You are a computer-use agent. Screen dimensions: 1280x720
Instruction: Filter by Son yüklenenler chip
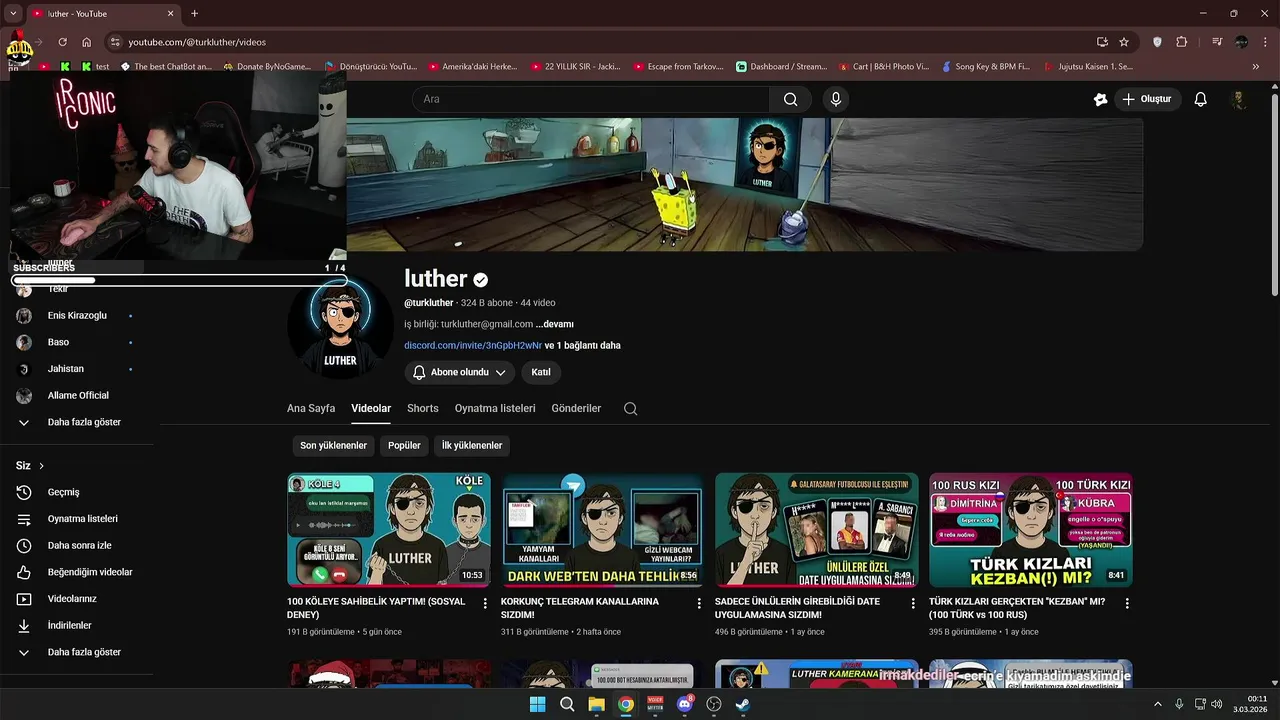pos(334,445)
